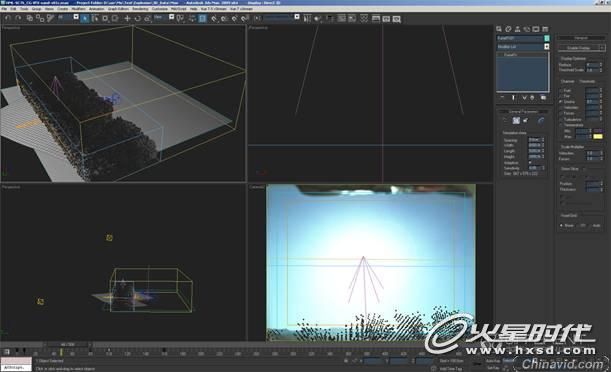611x372 pixels.
Task: Select the Select Object arrow tool
Action: pyautogui.click(x=85, y=18)
